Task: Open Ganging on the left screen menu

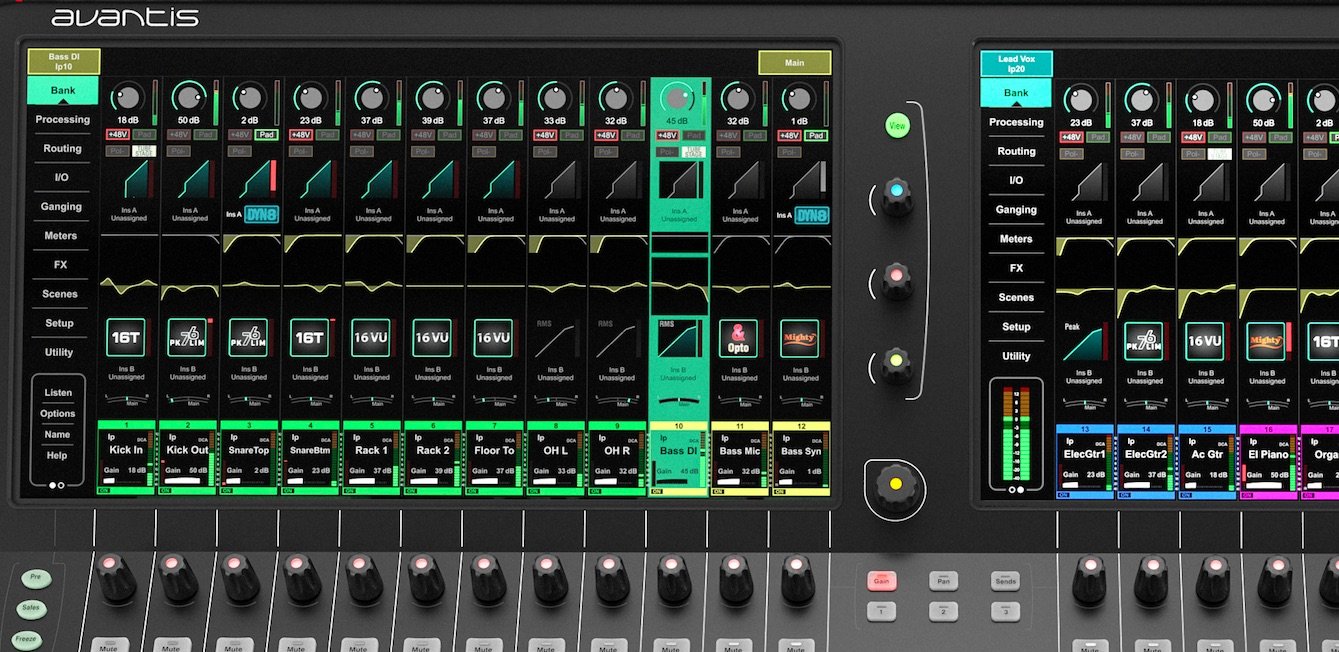Action: point(62,207)
